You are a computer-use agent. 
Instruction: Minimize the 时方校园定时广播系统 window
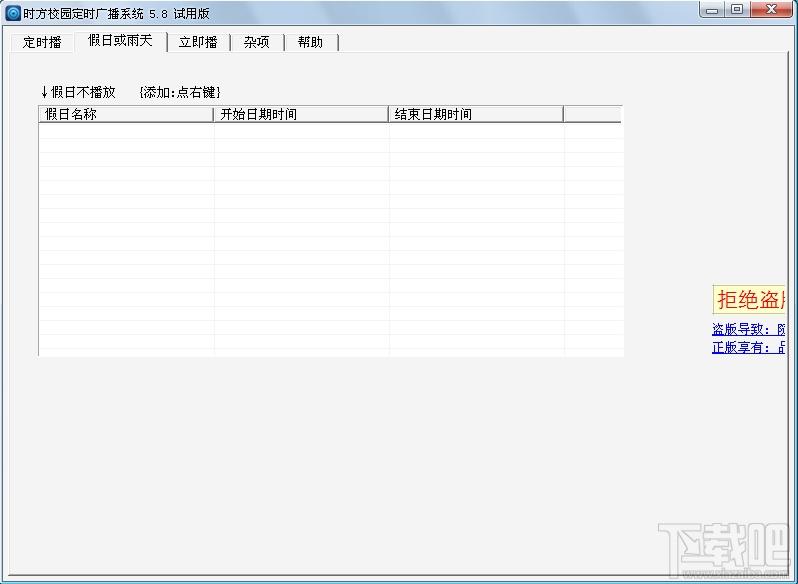click(x=712, y=10)
